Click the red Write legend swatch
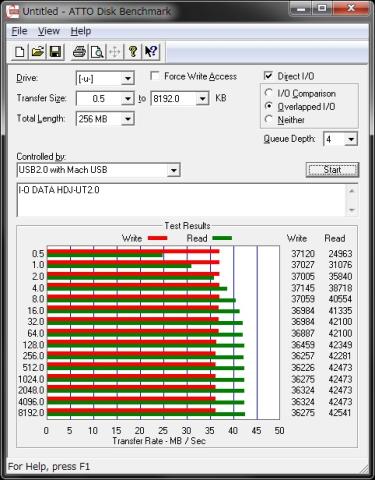The width and height of the screenshot is (375, 480). pyautogui.click(x=157, y=238)
